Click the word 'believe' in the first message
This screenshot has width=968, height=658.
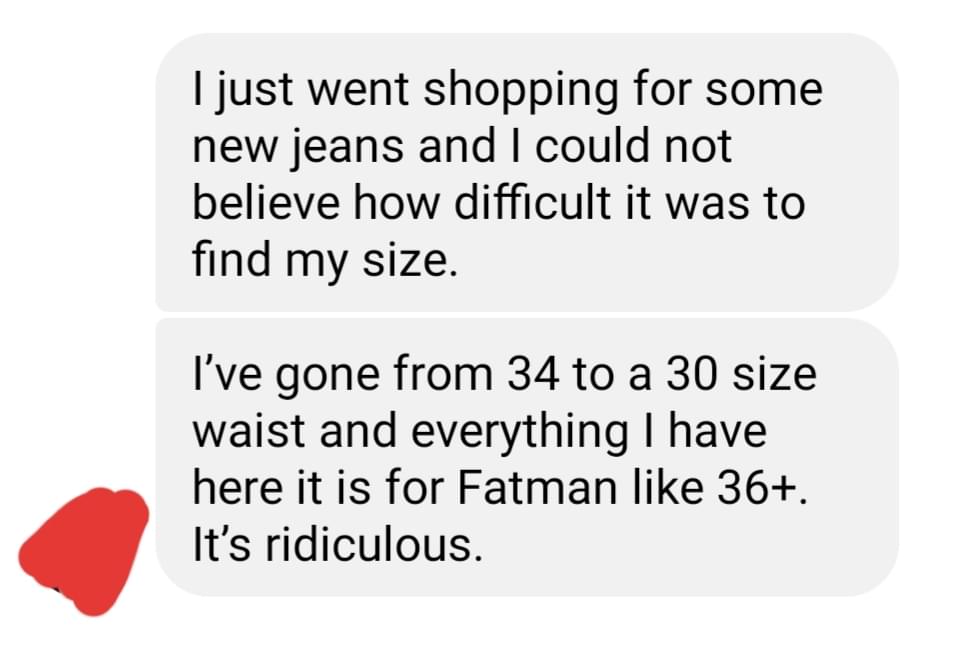tap(266, 203)
